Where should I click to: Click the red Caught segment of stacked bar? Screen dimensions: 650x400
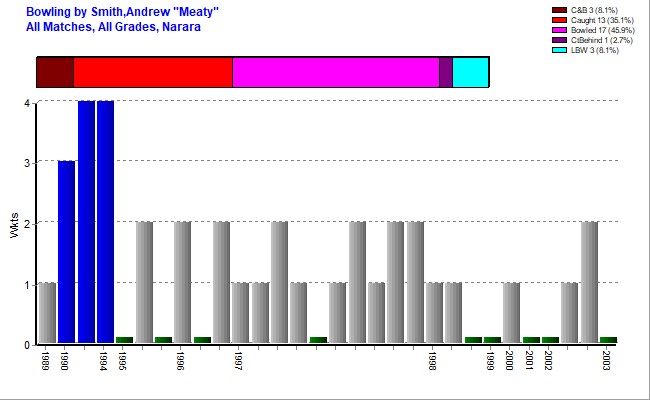coord(153,72)
